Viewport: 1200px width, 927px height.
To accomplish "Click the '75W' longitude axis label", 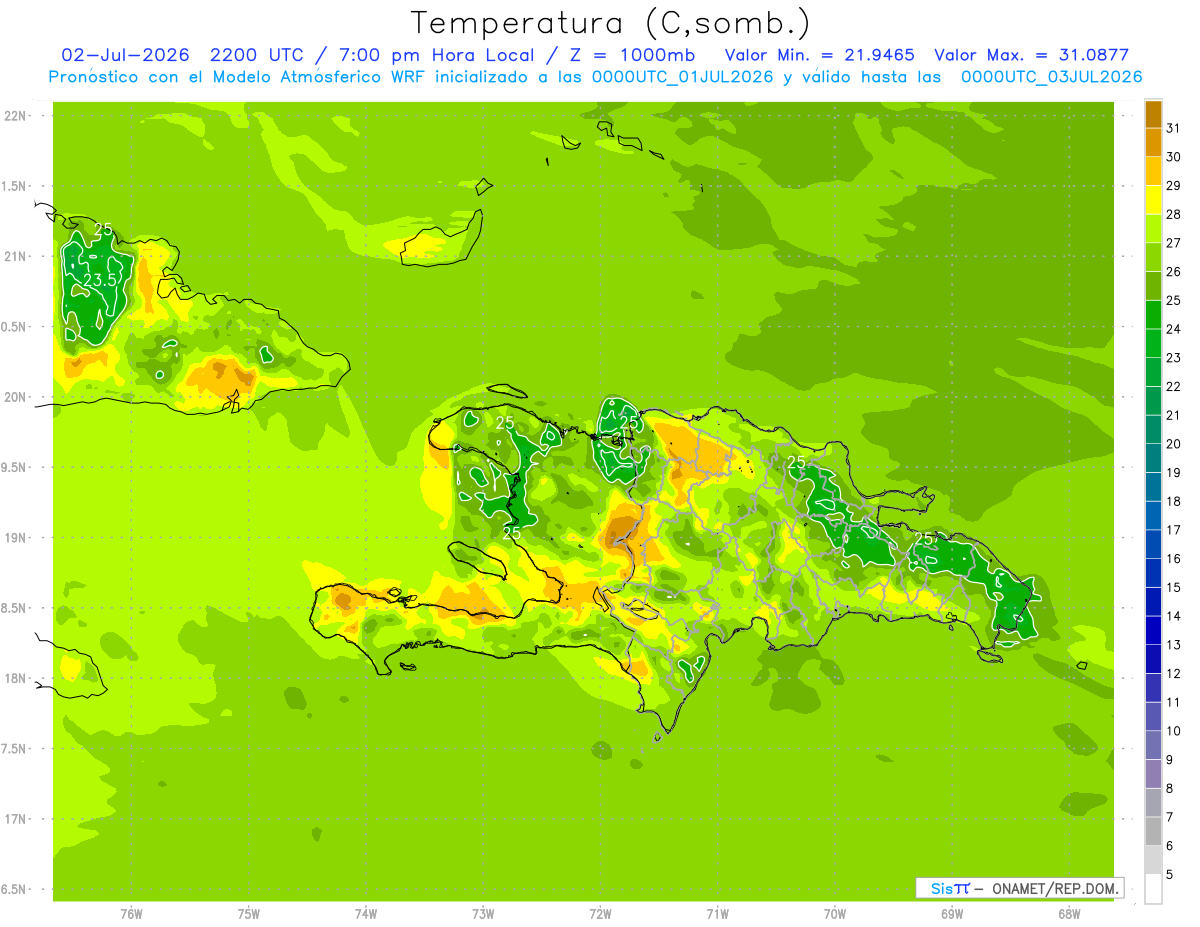I will coord(249,914).
